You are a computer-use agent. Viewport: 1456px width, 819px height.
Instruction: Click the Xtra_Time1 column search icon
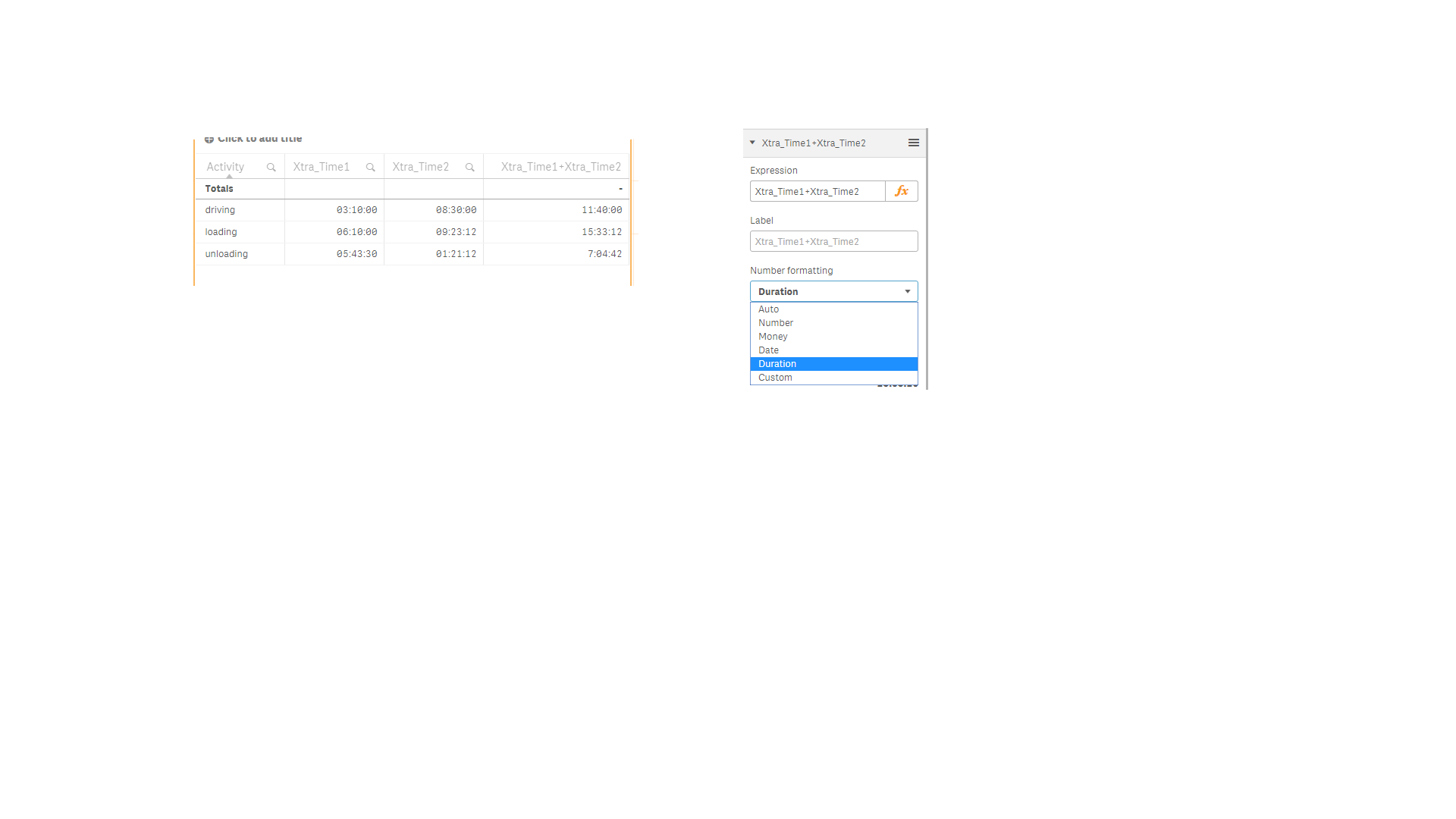click(x=370, y=168)
